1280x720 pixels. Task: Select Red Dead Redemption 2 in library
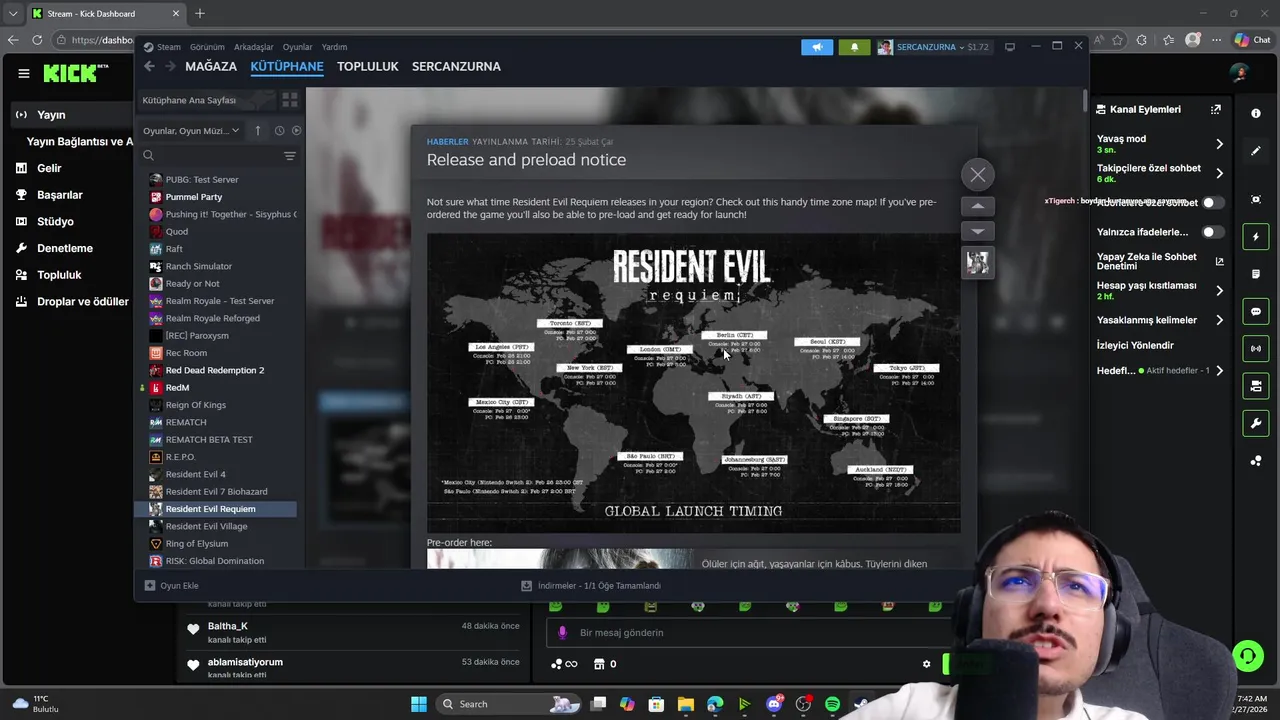(x=215, y=370)
